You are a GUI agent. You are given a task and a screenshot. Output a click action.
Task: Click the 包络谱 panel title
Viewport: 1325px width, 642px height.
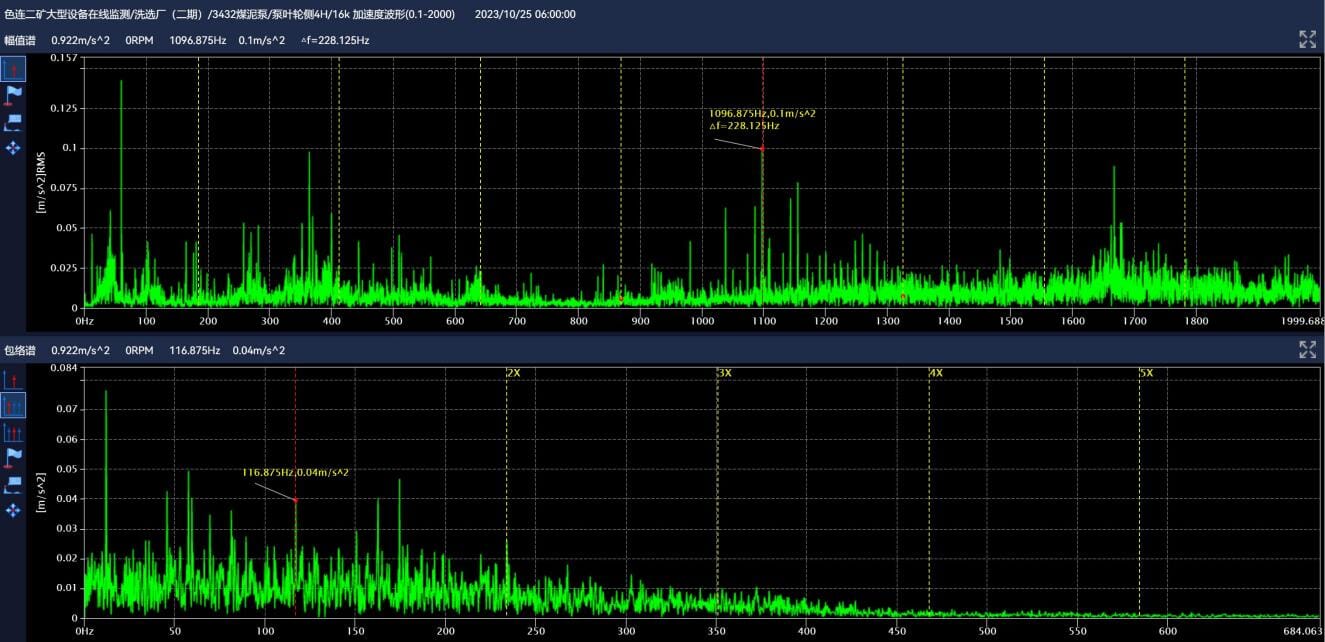coord(19,351)
